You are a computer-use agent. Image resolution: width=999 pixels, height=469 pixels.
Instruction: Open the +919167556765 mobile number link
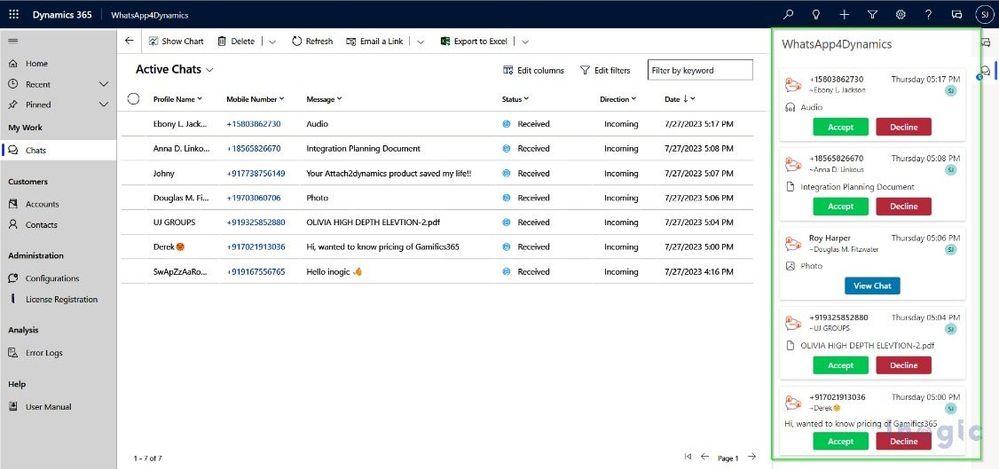[256, 271]
